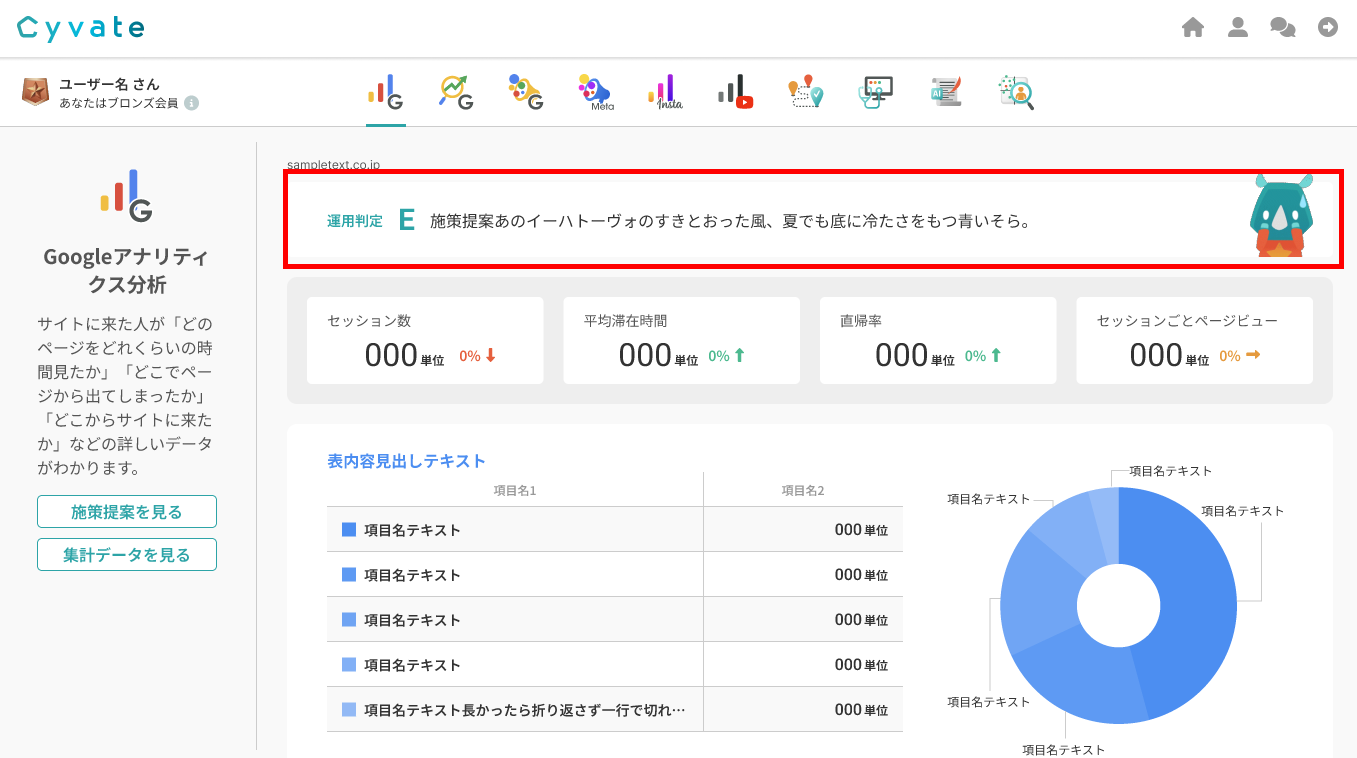The height and width of the screenshot is (758, 1357).
Task: Switch to the Google Search Console icon
Action: (x=456, y=92)
